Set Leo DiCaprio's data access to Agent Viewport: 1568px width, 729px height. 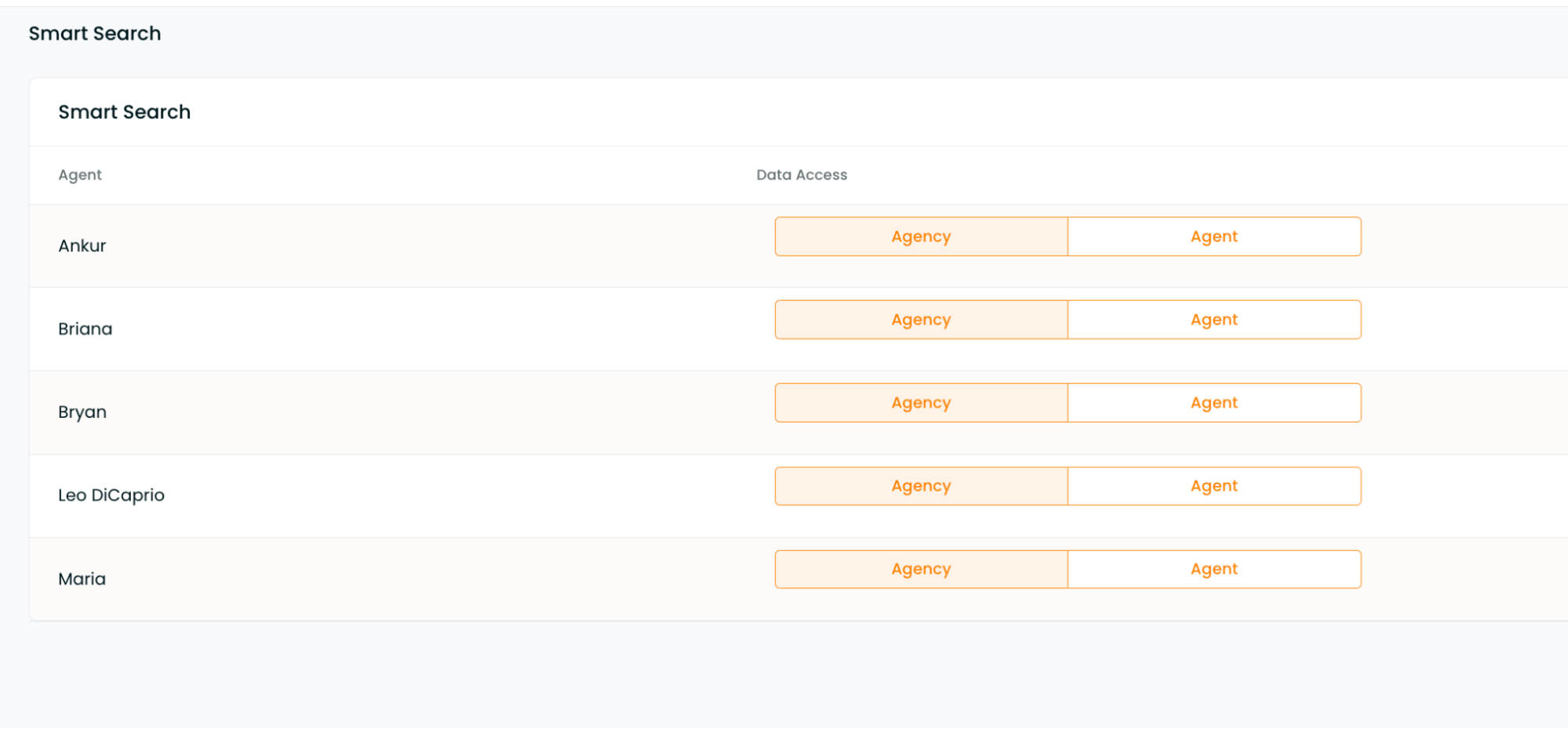[1214, 486]
